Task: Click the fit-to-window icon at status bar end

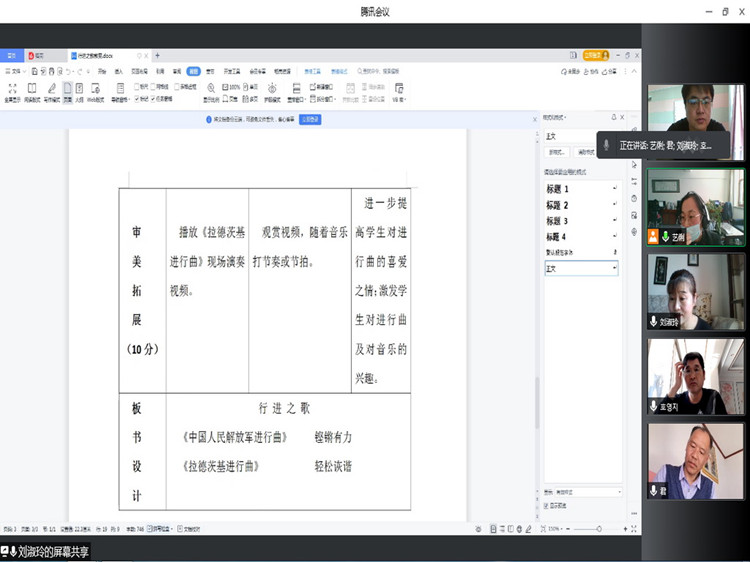Action: click(634, 529)
